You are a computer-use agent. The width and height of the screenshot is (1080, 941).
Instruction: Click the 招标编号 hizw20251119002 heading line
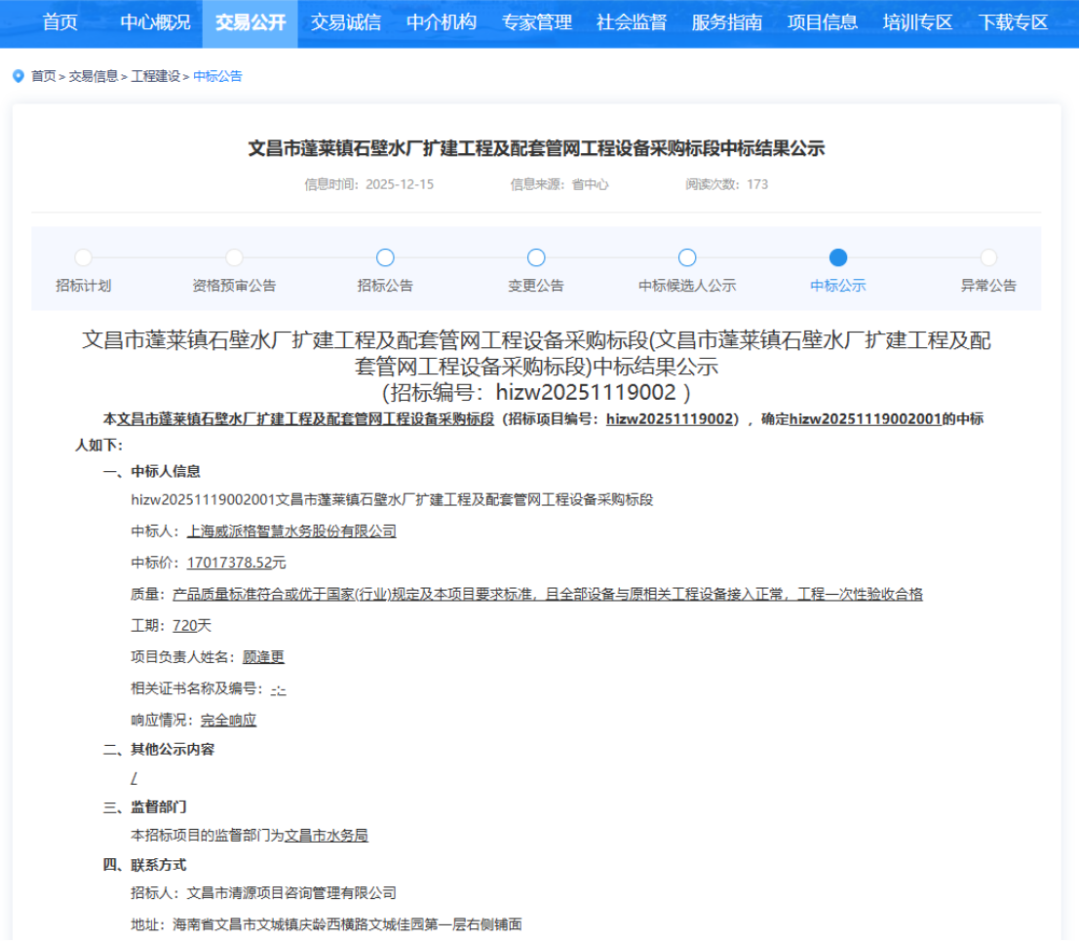[536, 393]
